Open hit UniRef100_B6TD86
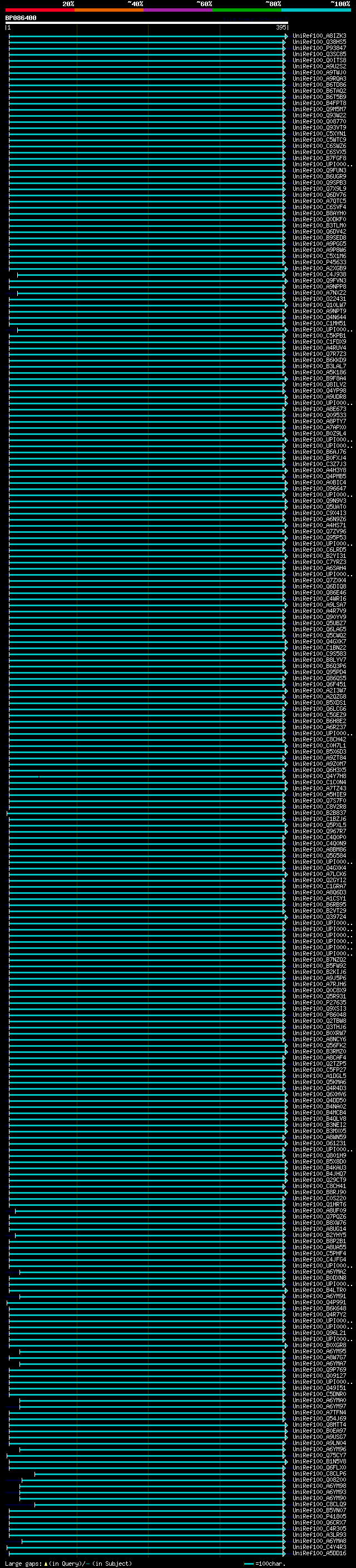356x1568 pixels. (x=319, y=85)
